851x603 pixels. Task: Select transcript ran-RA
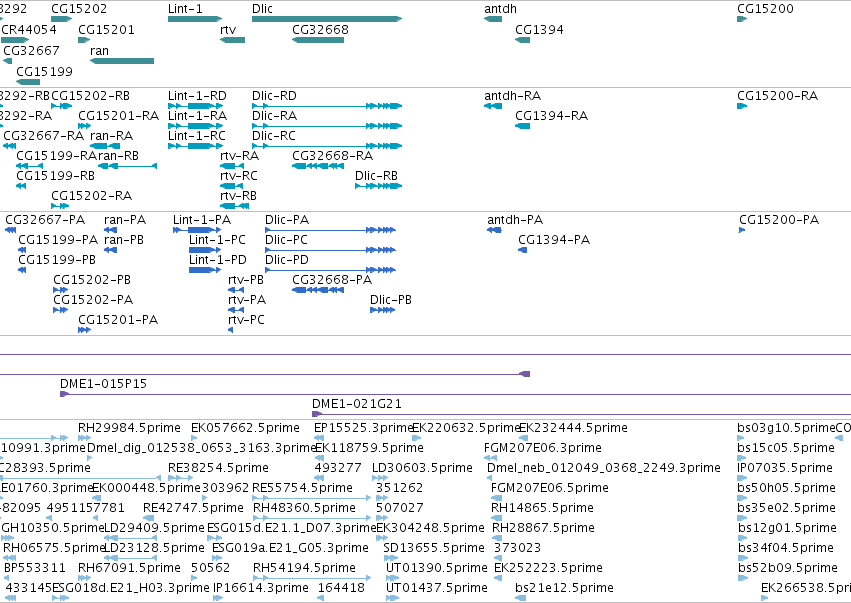tap(112, 136)
